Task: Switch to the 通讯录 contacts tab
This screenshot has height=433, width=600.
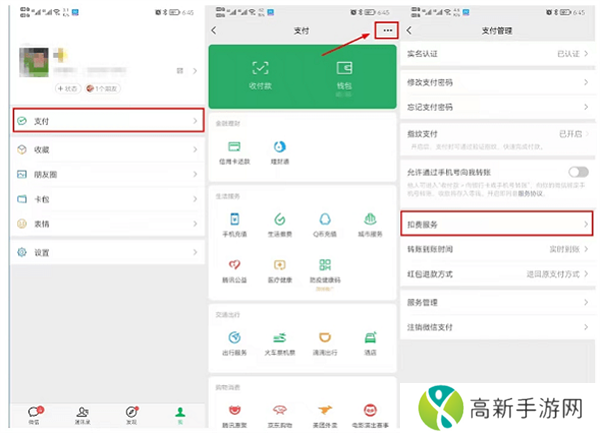Action: click(83, 415)
